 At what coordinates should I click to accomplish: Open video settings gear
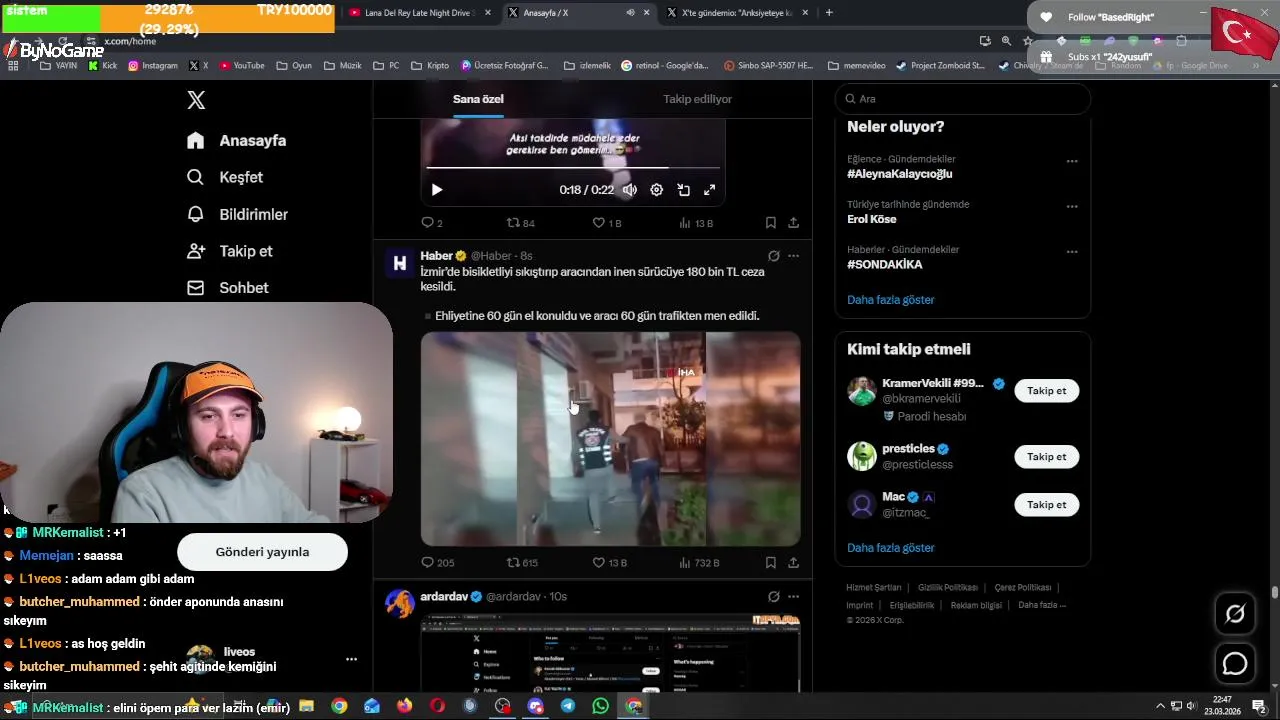(656, 190)
